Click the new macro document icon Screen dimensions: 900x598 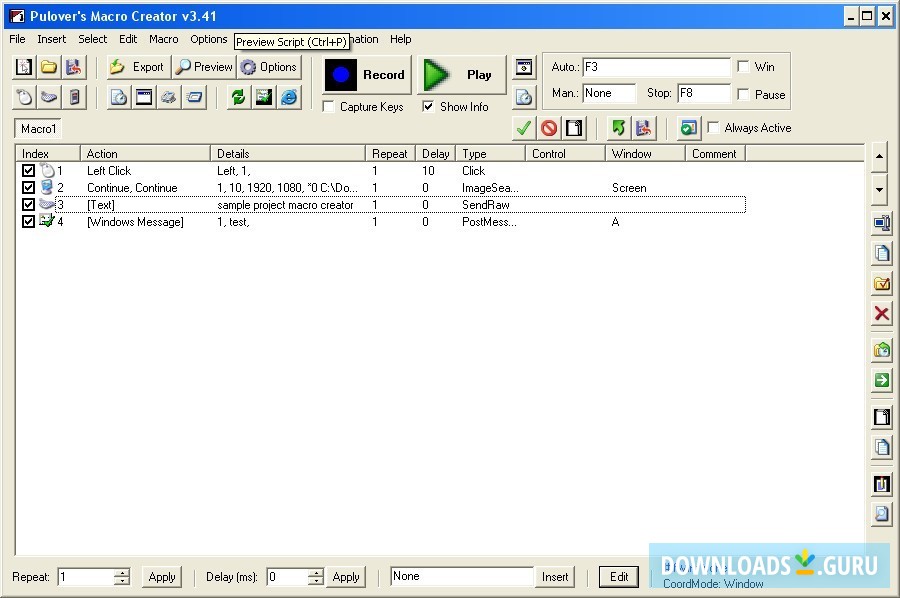22,66
